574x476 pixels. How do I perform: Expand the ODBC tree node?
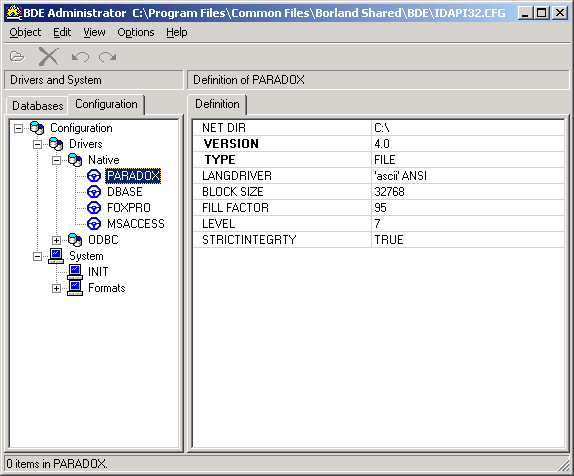click(56, 240)
